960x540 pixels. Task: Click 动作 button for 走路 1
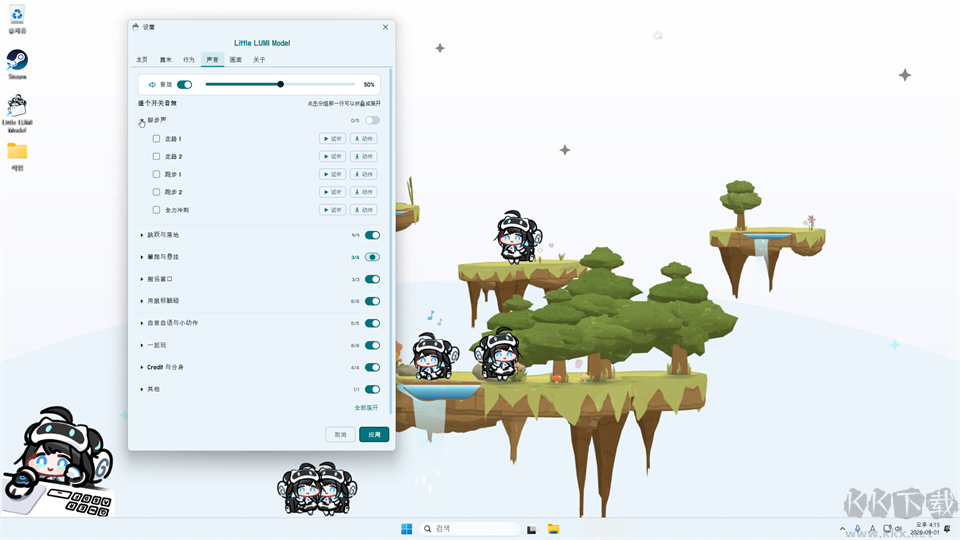(364, 139)
